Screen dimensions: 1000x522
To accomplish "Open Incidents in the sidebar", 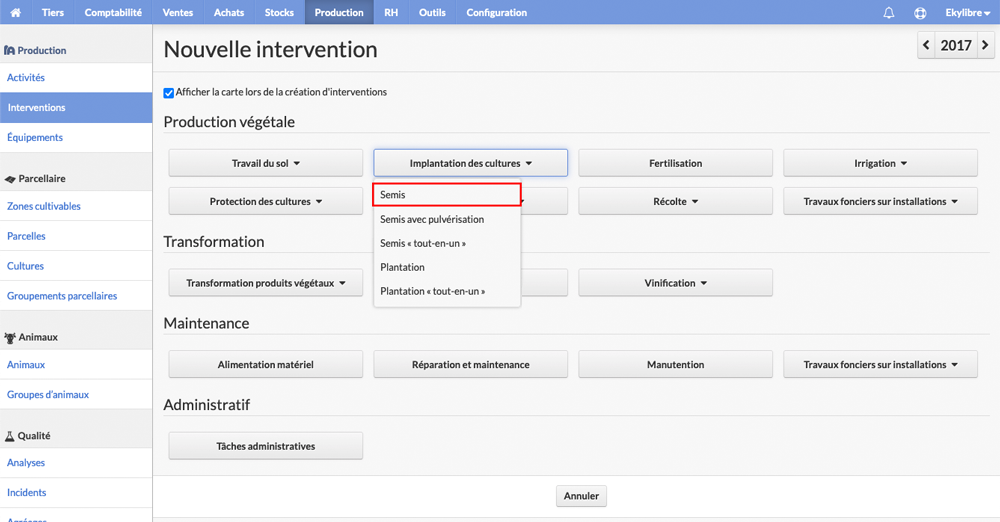I will pos(76,493).
